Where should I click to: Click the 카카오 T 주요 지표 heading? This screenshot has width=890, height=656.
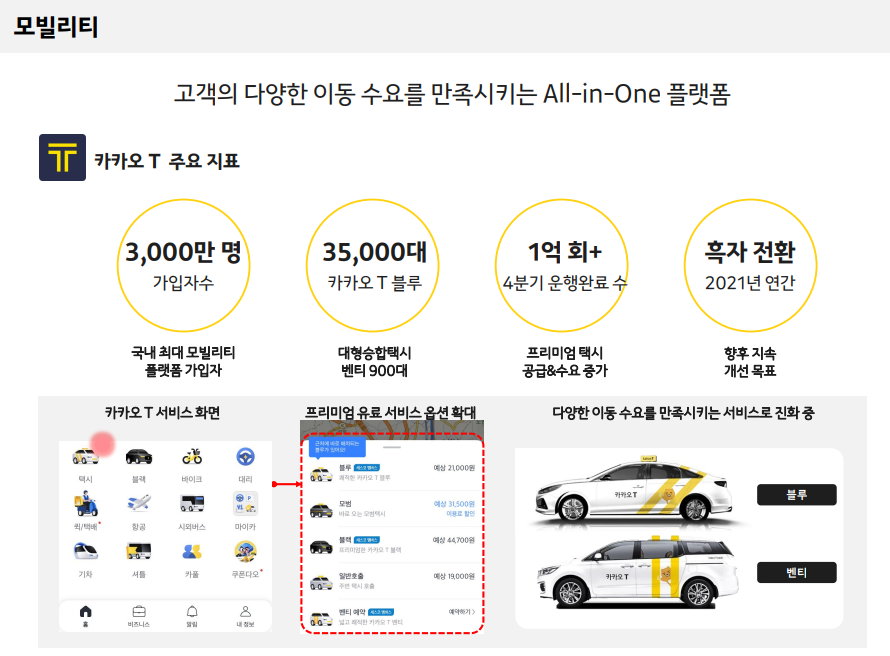[167, 161]
